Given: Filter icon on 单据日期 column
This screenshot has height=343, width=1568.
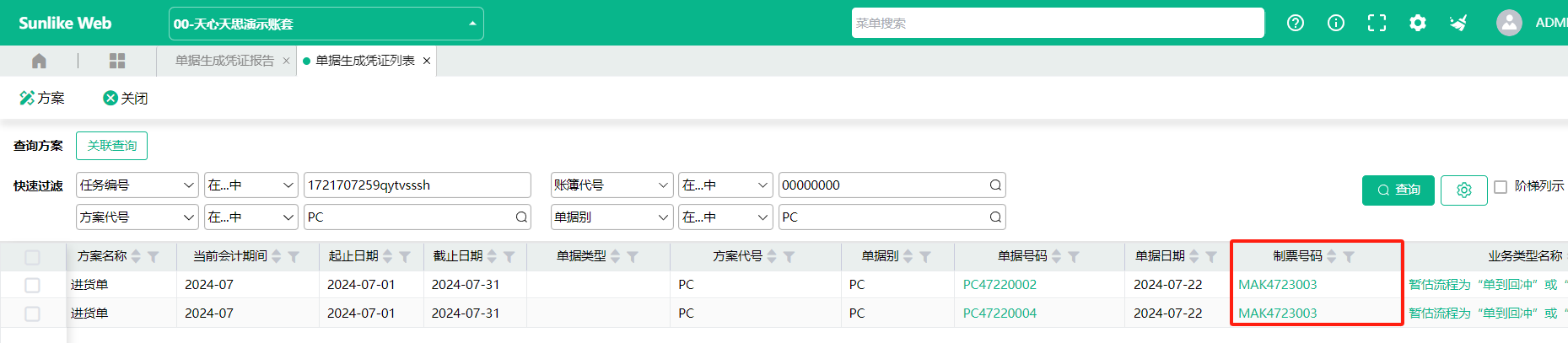Looking at the screenshot, I should pos(1211,256).
